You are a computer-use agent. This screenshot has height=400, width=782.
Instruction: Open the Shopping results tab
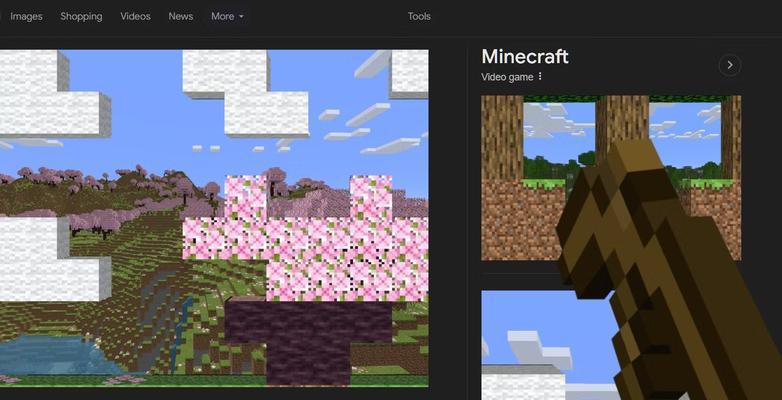(81, 16)
